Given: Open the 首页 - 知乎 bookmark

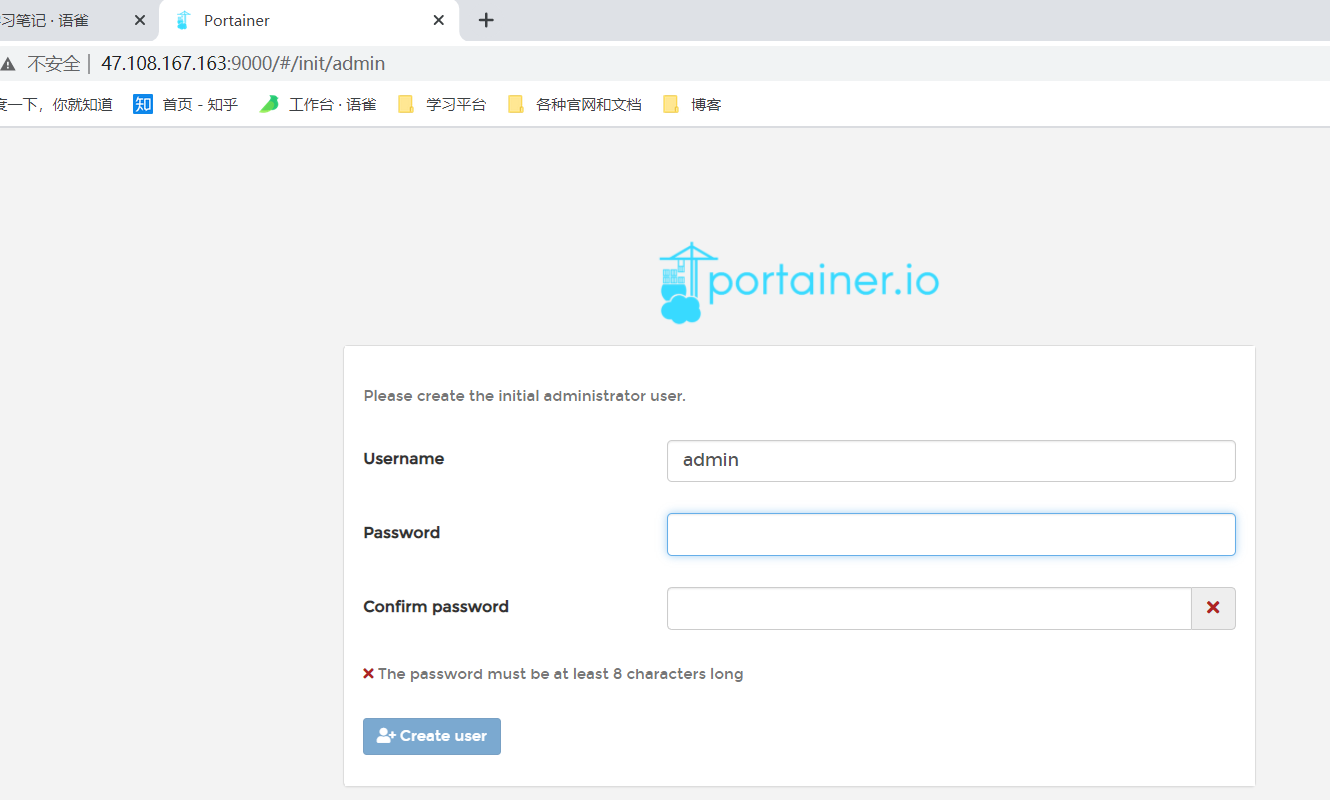Looking at the screenshot, I should click(x=186, y=104).
